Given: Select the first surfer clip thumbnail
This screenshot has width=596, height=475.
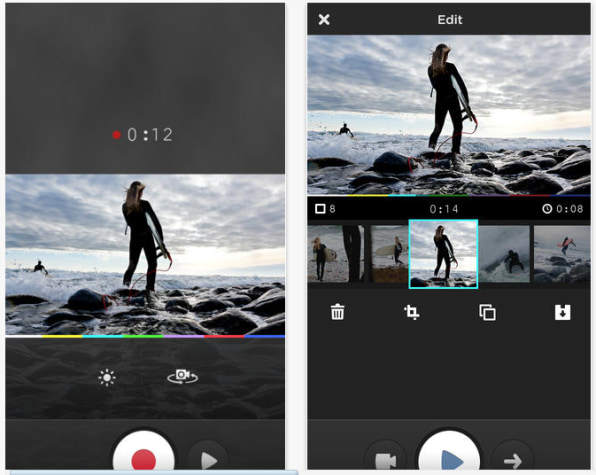Looking at the screenshot, I should coord(335,254).
